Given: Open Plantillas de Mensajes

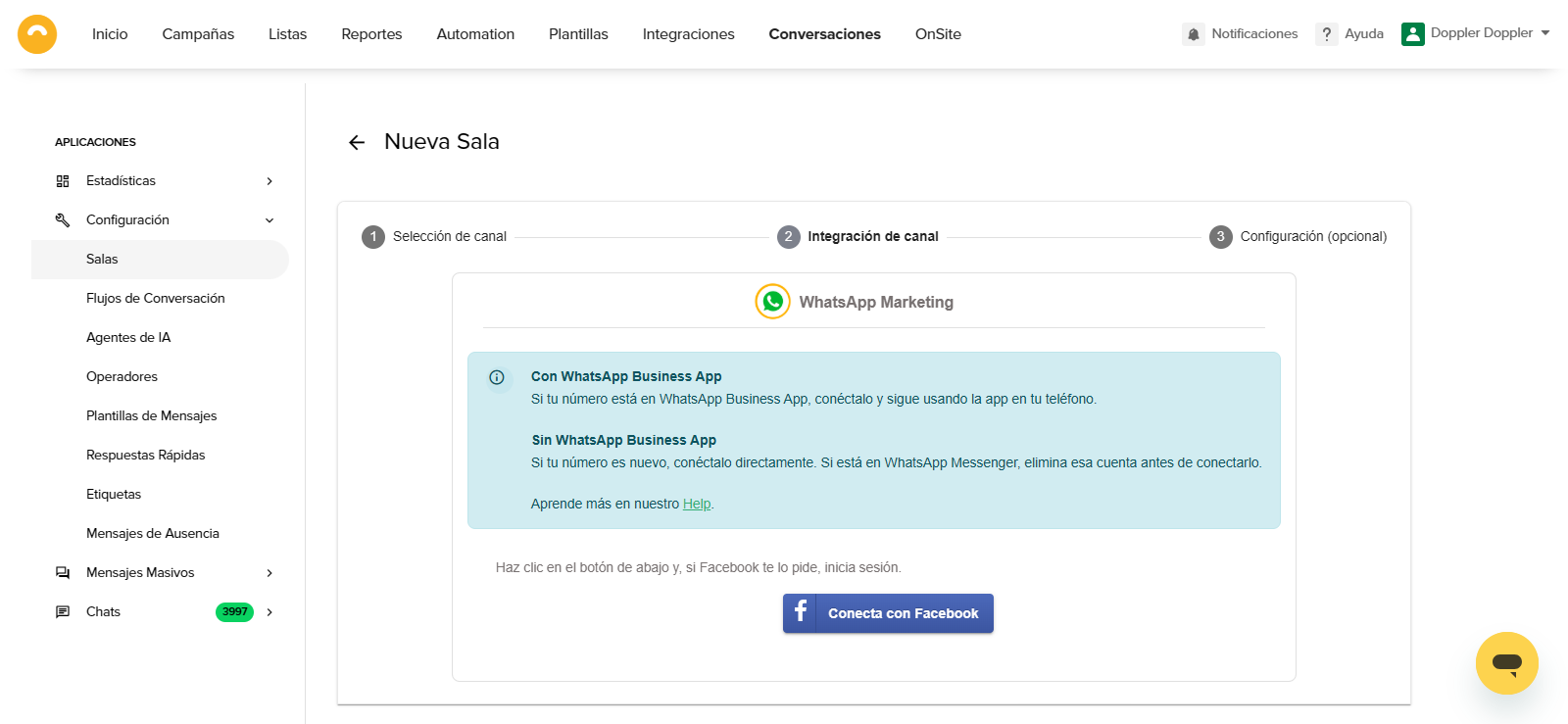Looking at the screenshot, I should (152, 416).
